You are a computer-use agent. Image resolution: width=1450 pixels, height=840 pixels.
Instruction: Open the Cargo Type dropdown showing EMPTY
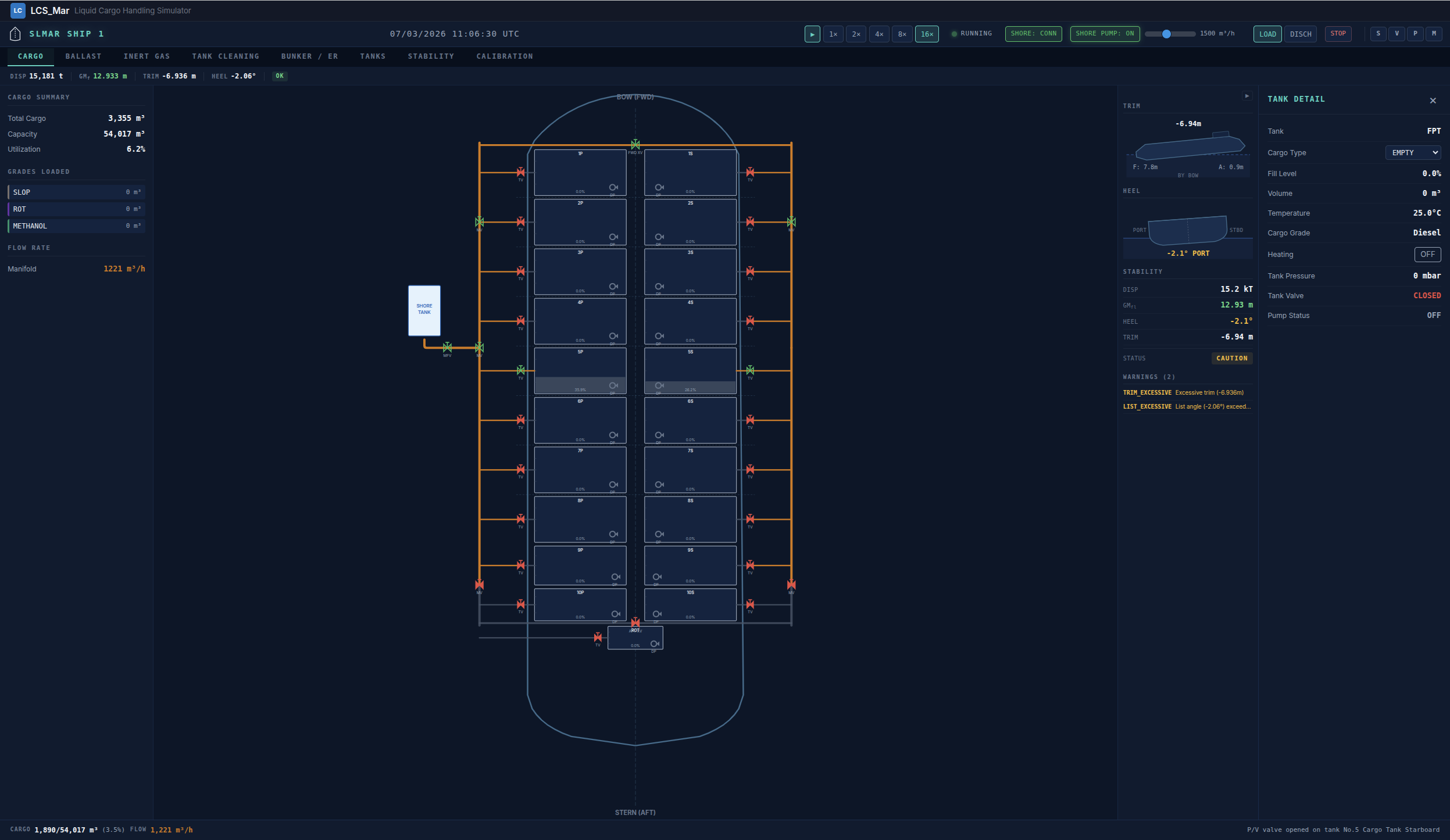(x=1412, y=152)
